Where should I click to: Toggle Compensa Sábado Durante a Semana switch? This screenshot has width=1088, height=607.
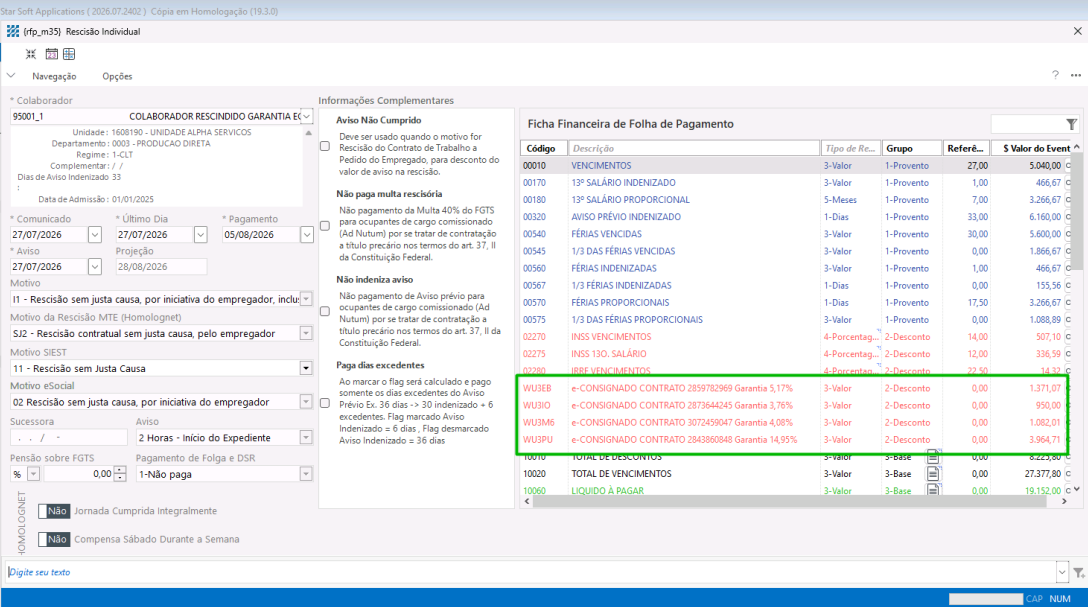click(x=54, y=539)
